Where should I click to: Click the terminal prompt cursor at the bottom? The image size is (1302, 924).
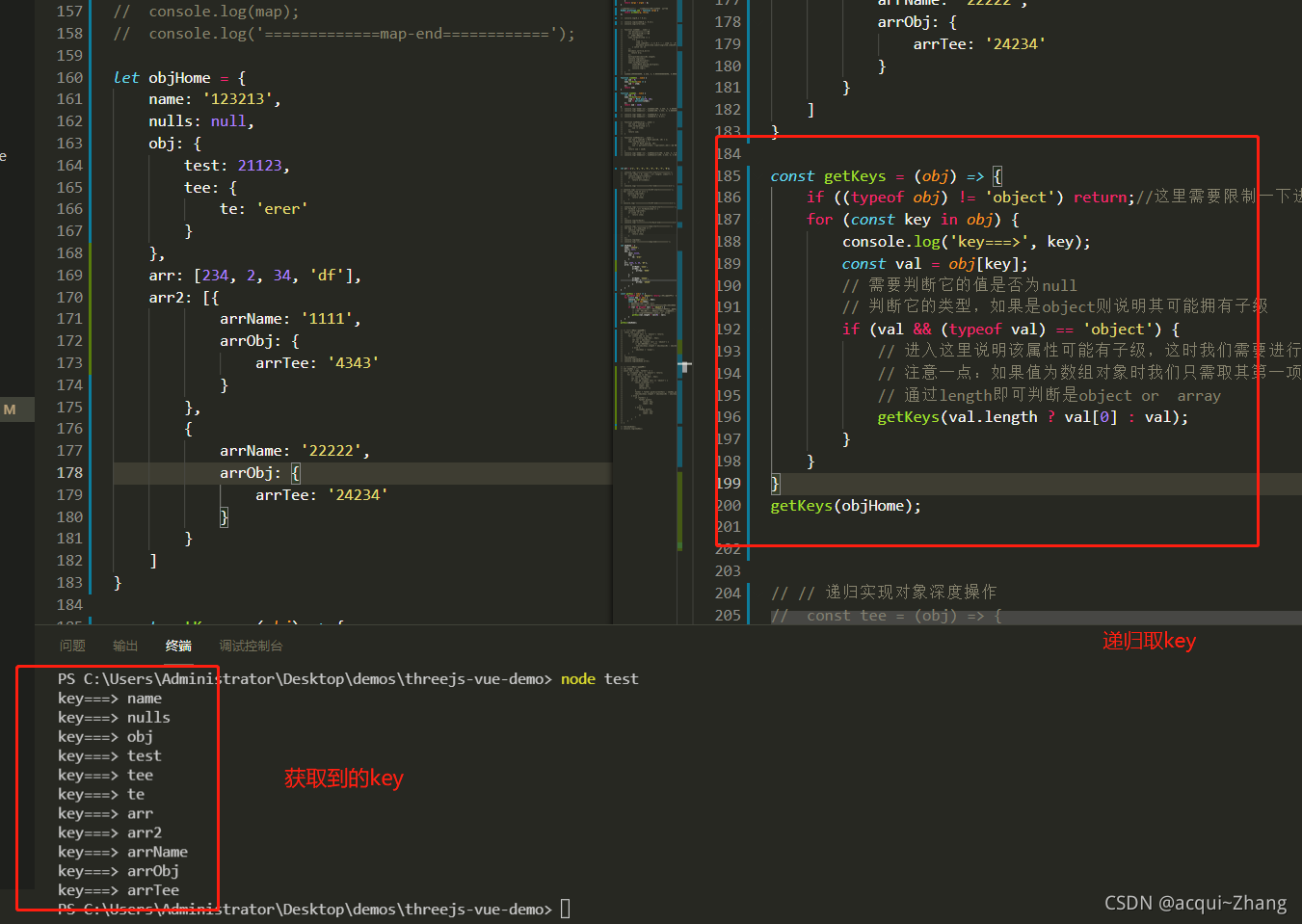click(566, 909)
